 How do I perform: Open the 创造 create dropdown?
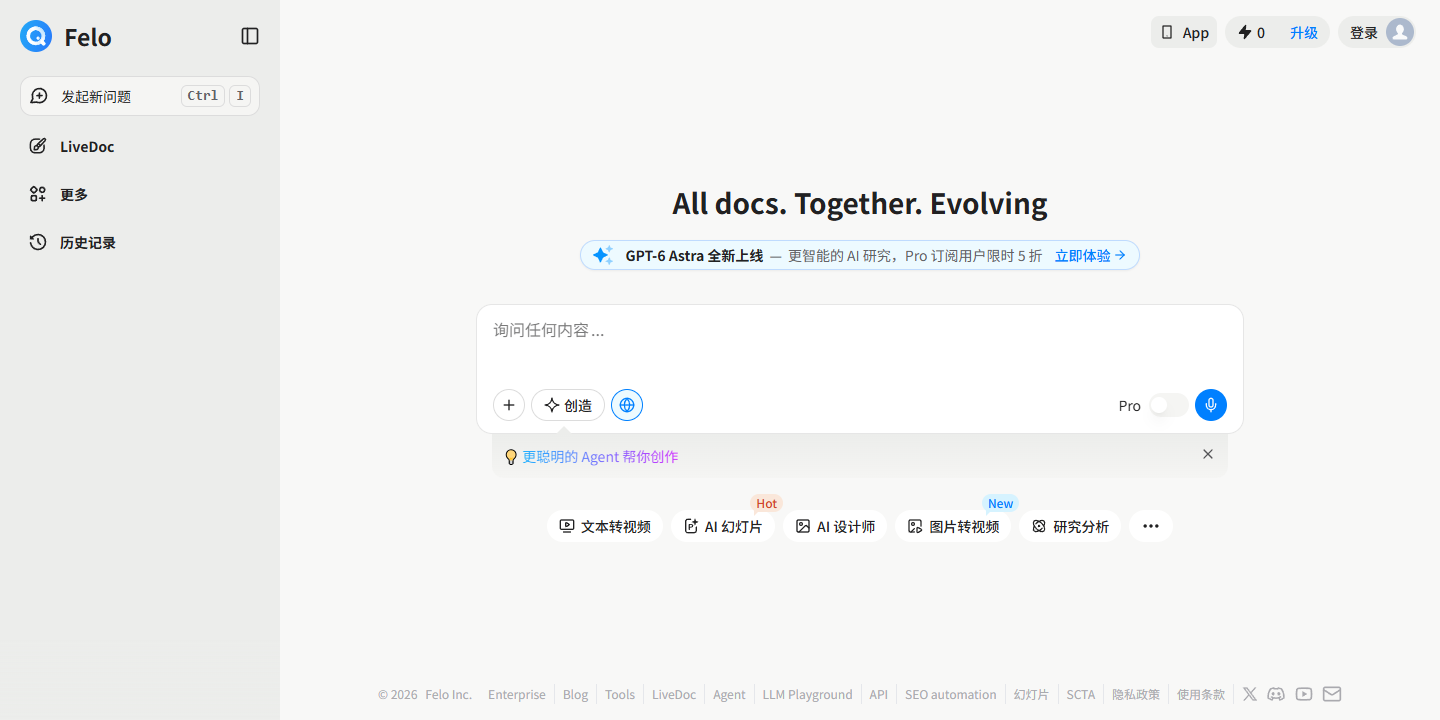568,405
